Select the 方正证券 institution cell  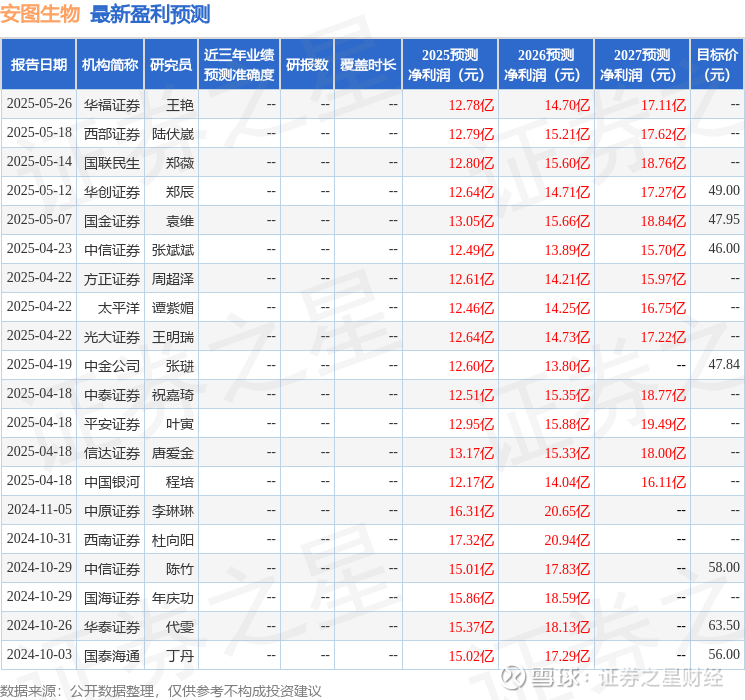pos(112,278)
